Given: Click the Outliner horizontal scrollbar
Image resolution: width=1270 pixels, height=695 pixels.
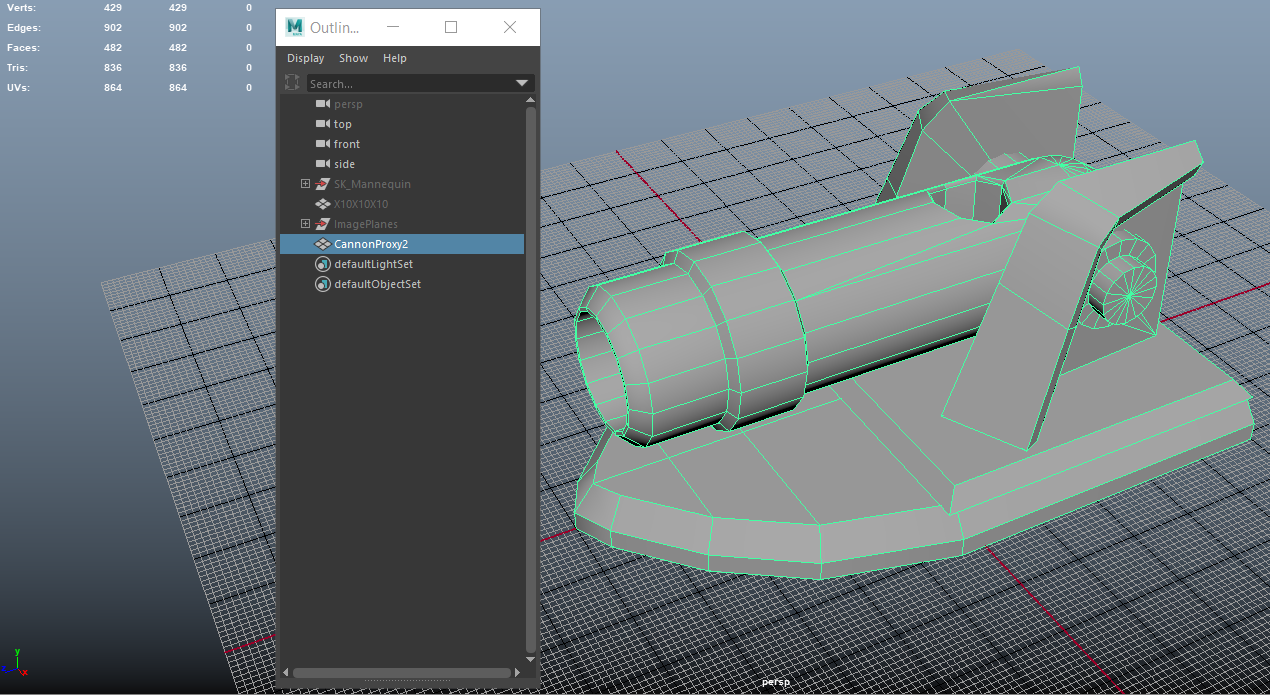Looking at the screenshot, I should pyautogui.click(x=404, y=673).
